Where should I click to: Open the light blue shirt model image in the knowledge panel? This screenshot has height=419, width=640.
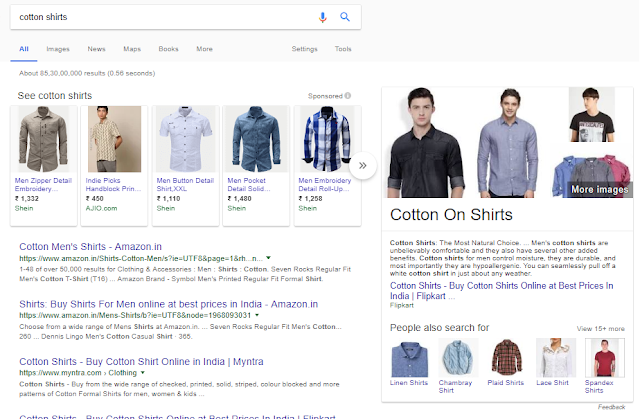tap(508, 142)
